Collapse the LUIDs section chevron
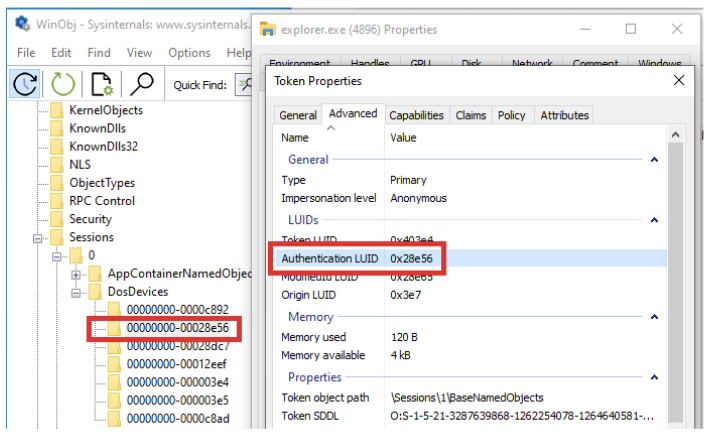This screenshot has height=435, width=711. click(x=654, y=220)
